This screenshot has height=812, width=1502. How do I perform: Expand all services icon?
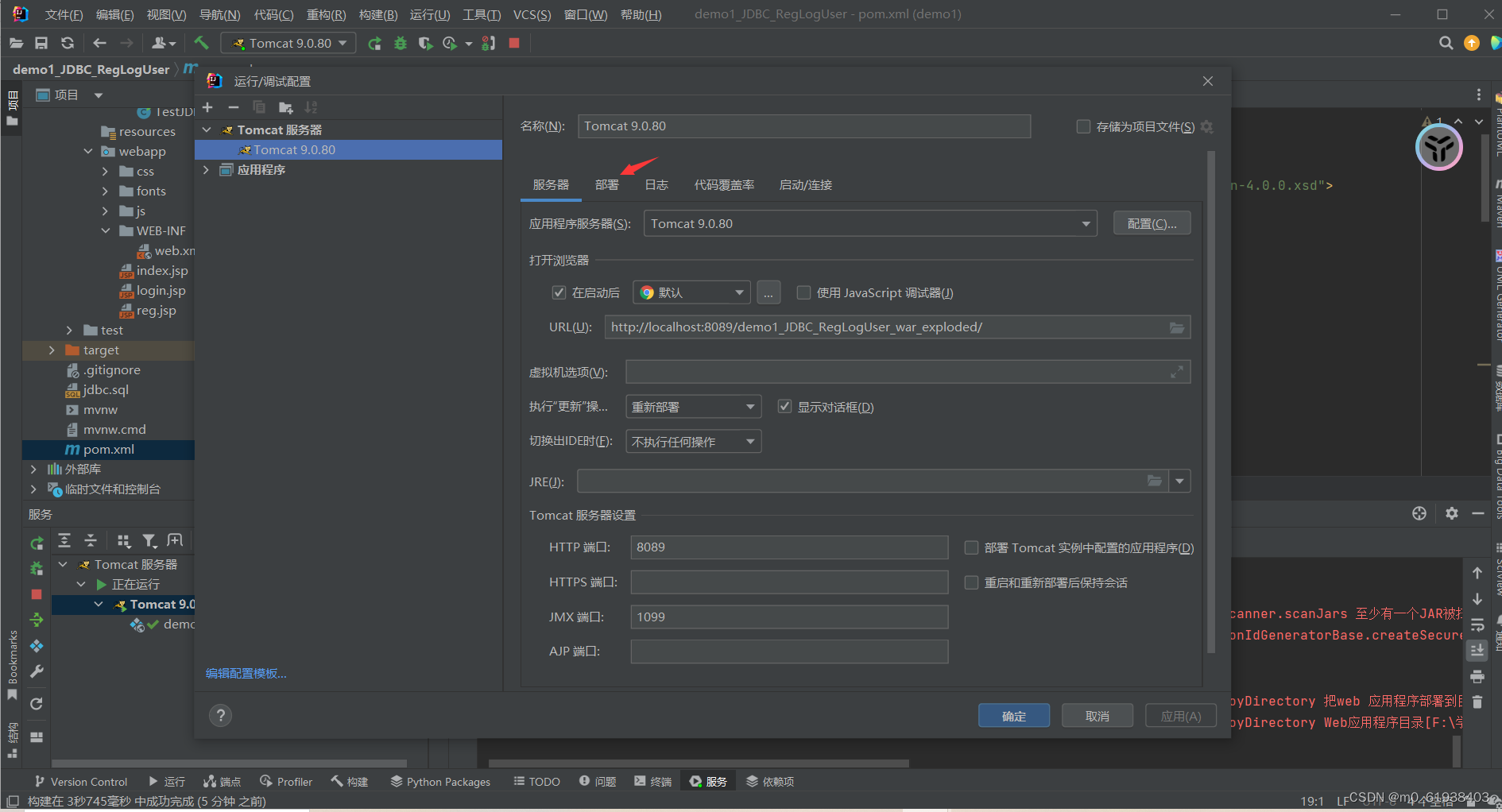point(64,541)
